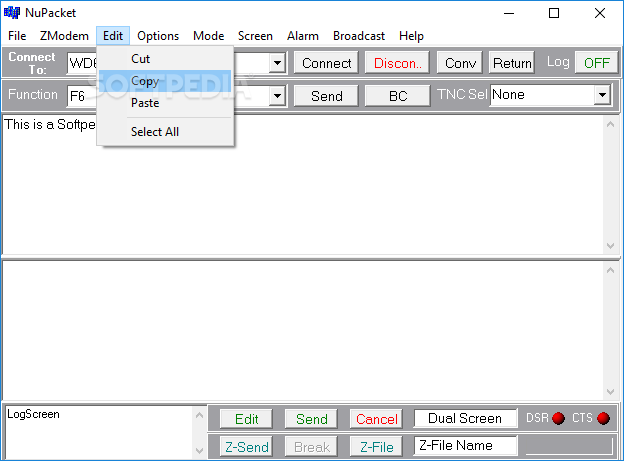Click the Return button
624x461 pixels.
point(512,63)
